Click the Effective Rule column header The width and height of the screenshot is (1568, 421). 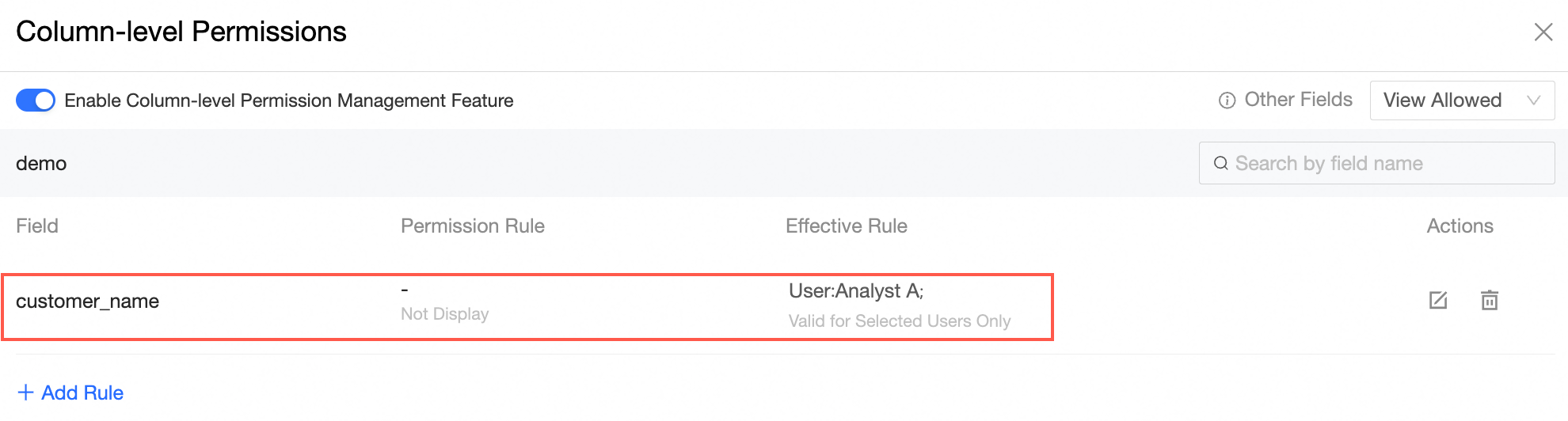[x=847, y=226]
